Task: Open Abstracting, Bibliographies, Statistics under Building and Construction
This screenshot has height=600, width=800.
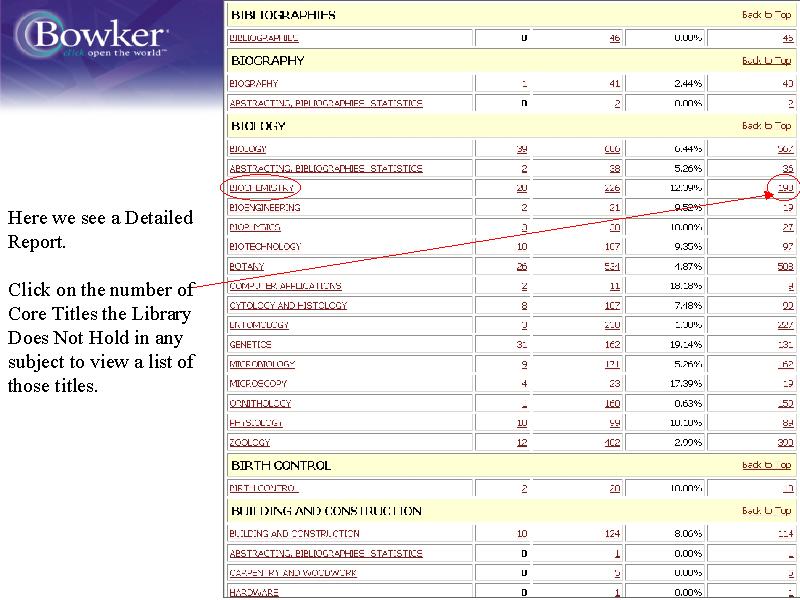Action: click(326, 554)
